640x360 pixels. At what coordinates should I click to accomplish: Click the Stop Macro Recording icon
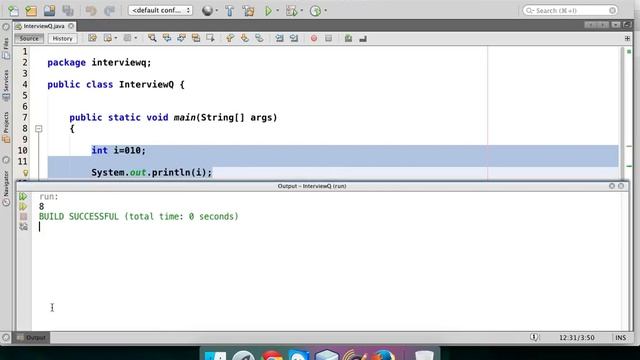coord(329,38)
